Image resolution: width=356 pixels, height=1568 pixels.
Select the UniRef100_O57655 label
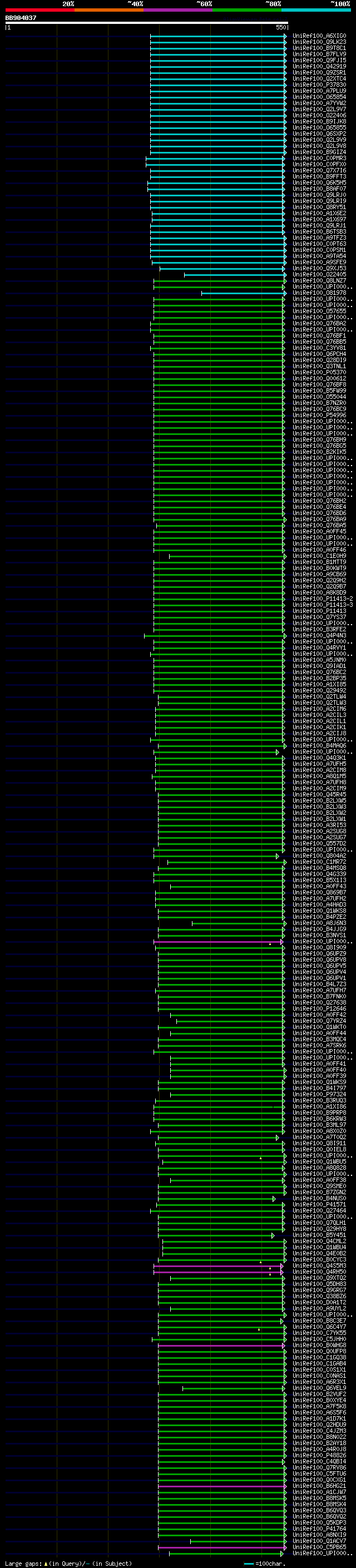click(x=319, y=311)
